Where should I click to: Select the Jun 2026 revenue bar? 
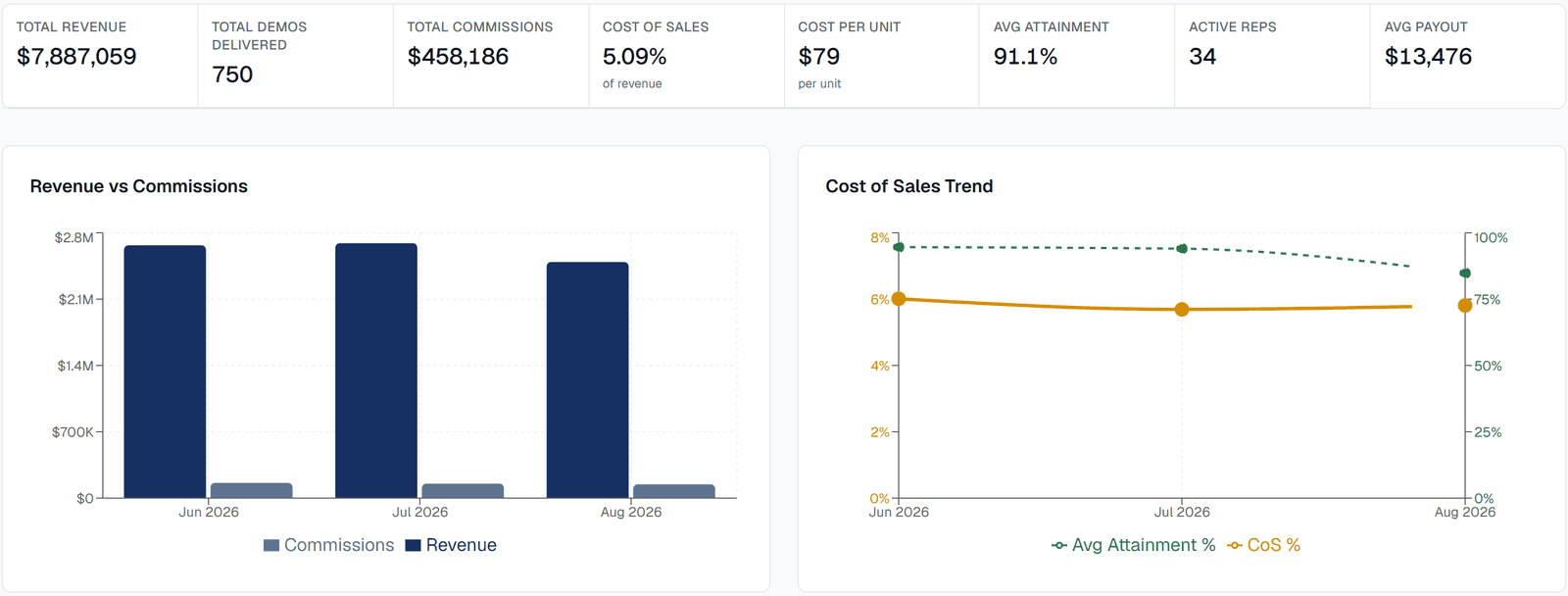[165, 372]
